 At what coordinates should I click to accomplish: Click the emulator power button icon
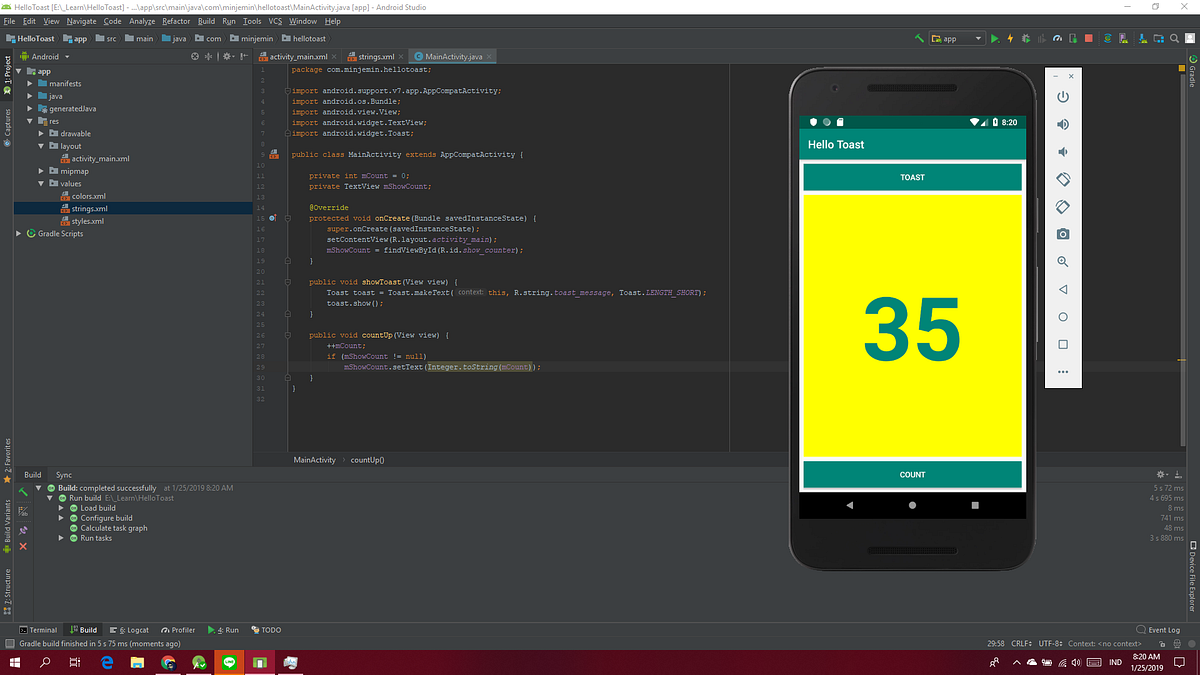tap(1062, 97)
